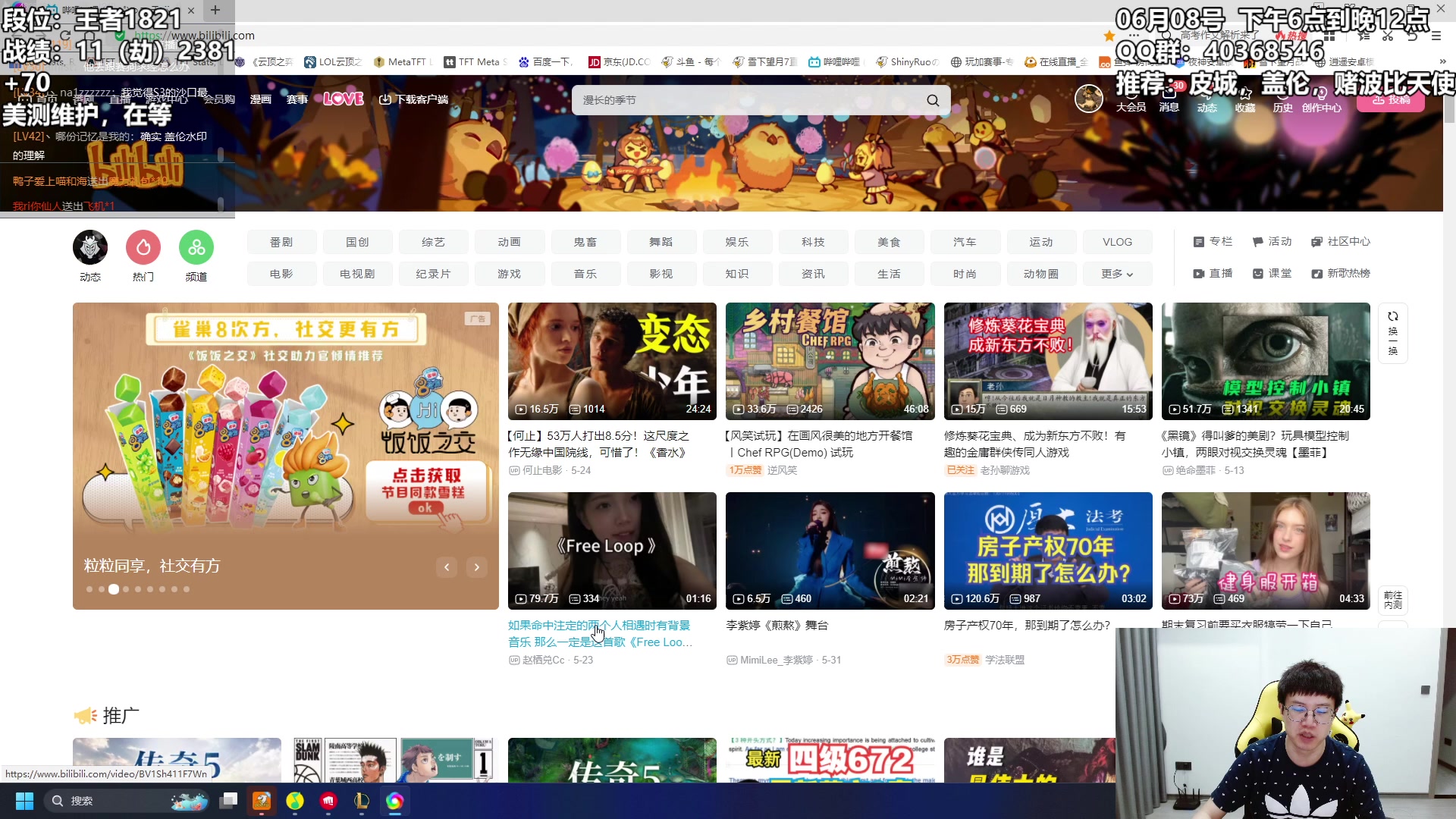This screenshot has height=819, width=1456.
Task: Show previous carousel slide with left arrow
Action: click(x=447, y=567)
